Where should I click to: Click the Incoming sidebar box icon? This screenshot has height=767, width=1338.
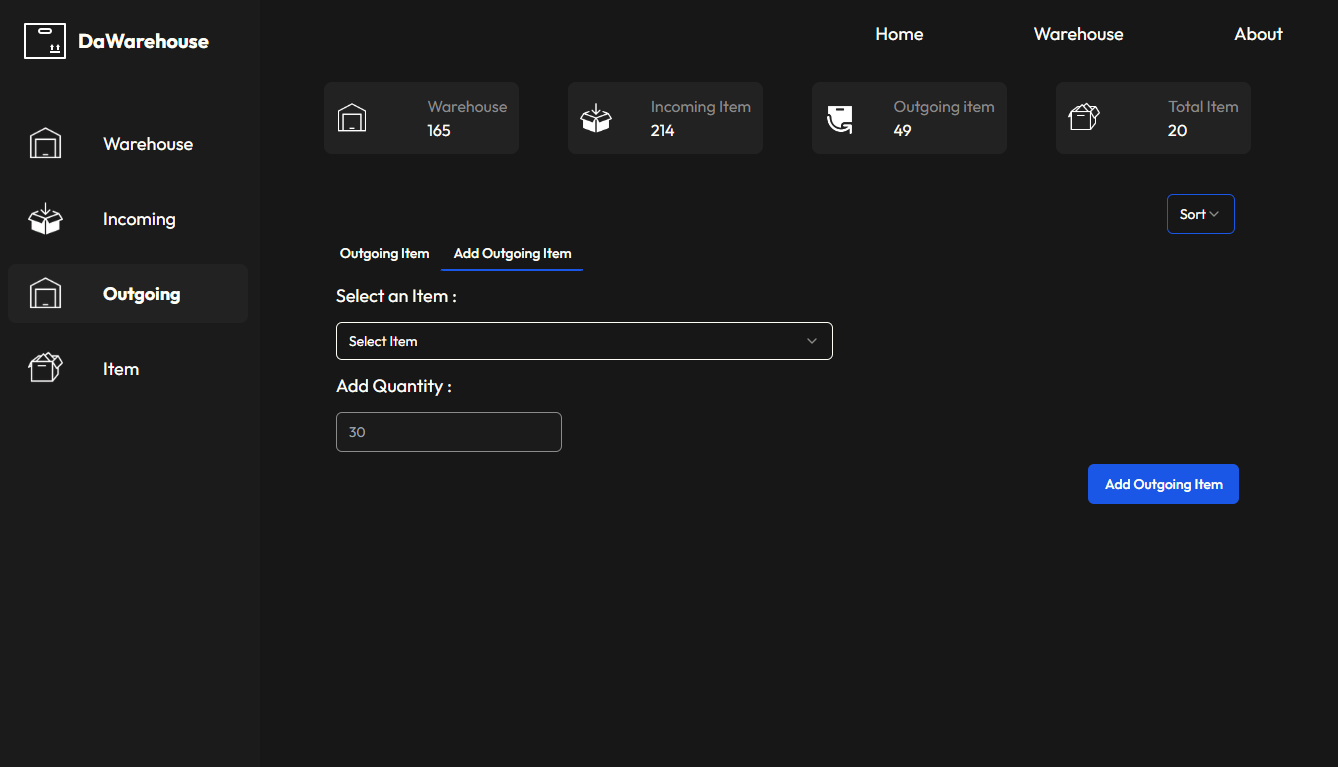tap(45, 219)
